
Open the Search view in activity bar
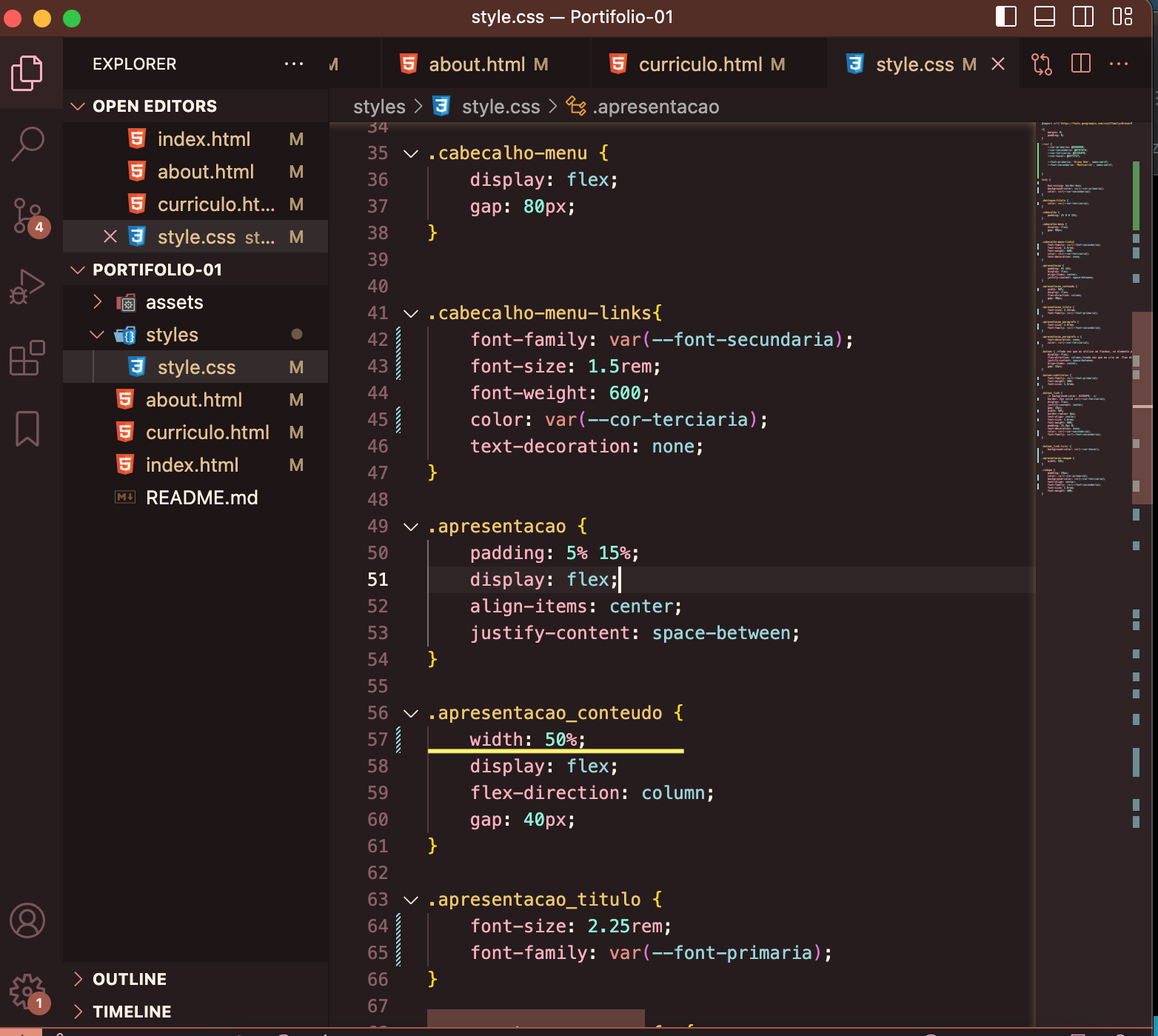(x=27, y=144)
